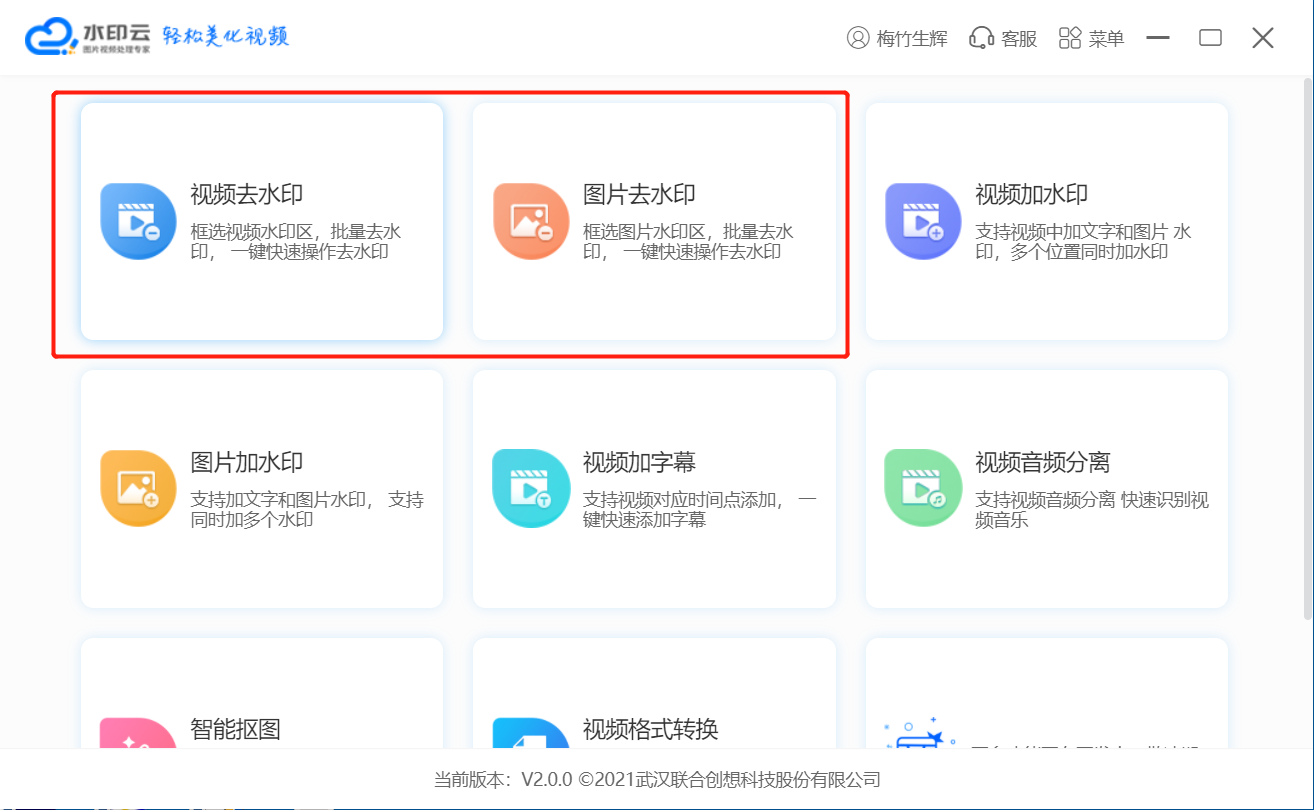Screen dimensions: 1314x810
Task: Open the 视频加字幕 teal subtitle icon
Action: coord(531,488)
